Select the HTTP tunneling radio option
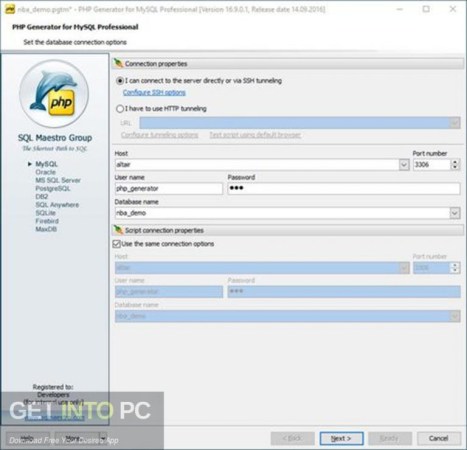467x450 pixels. click(120, 109)
